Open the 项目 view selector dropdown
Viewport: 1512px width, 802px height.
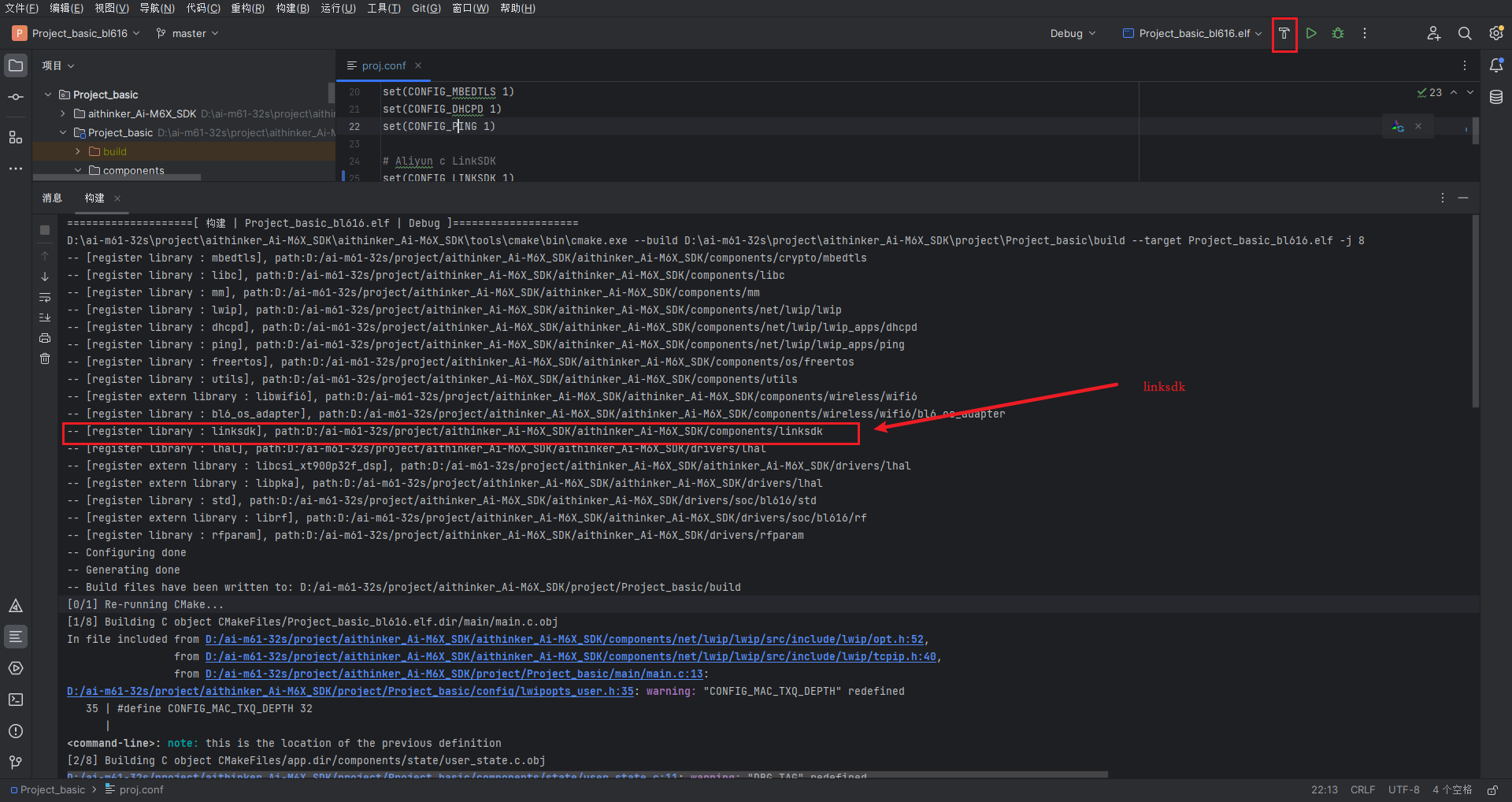click(x=58, y=65)
